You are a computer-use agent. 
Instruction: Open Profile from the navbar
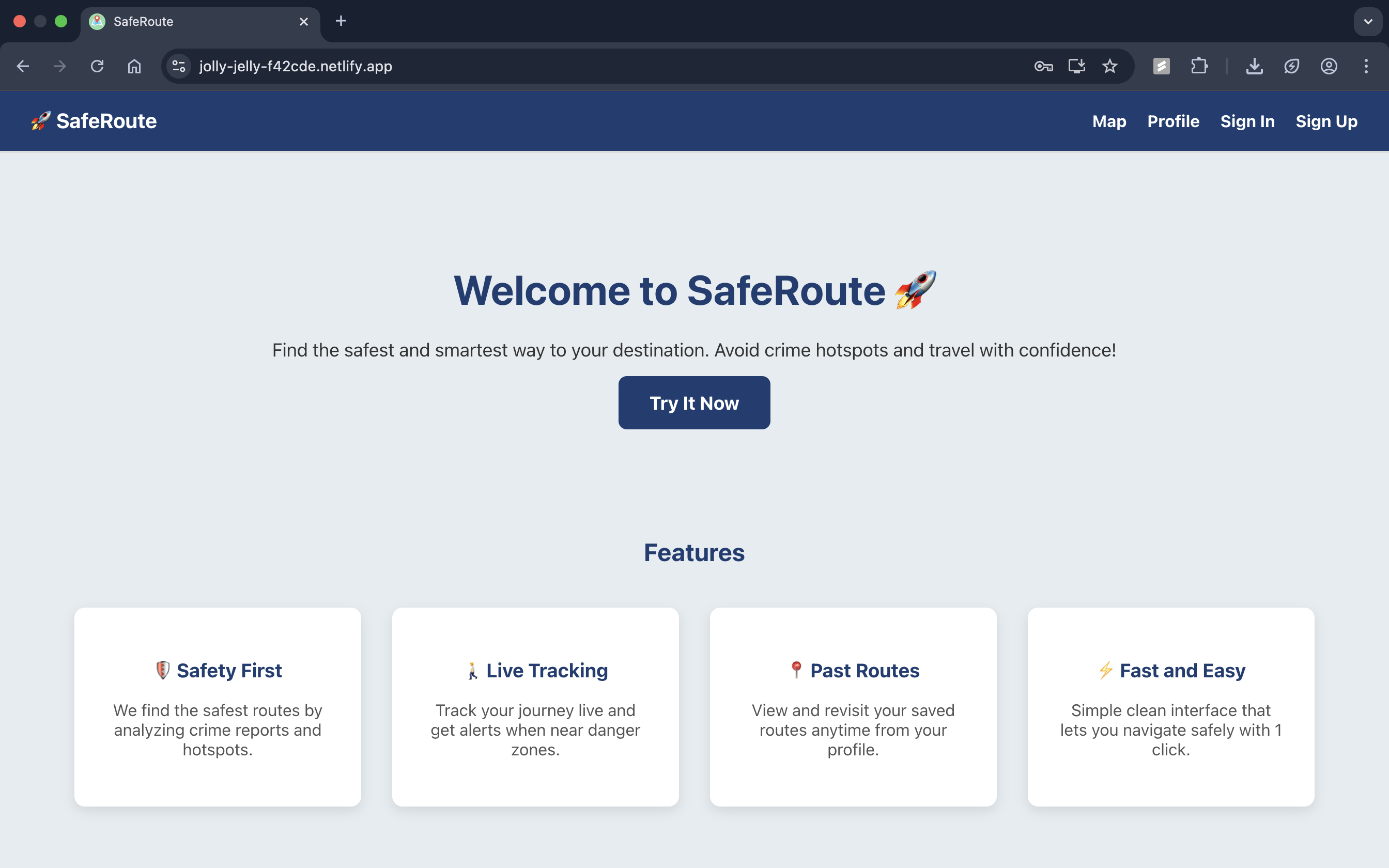(1172, 121)
